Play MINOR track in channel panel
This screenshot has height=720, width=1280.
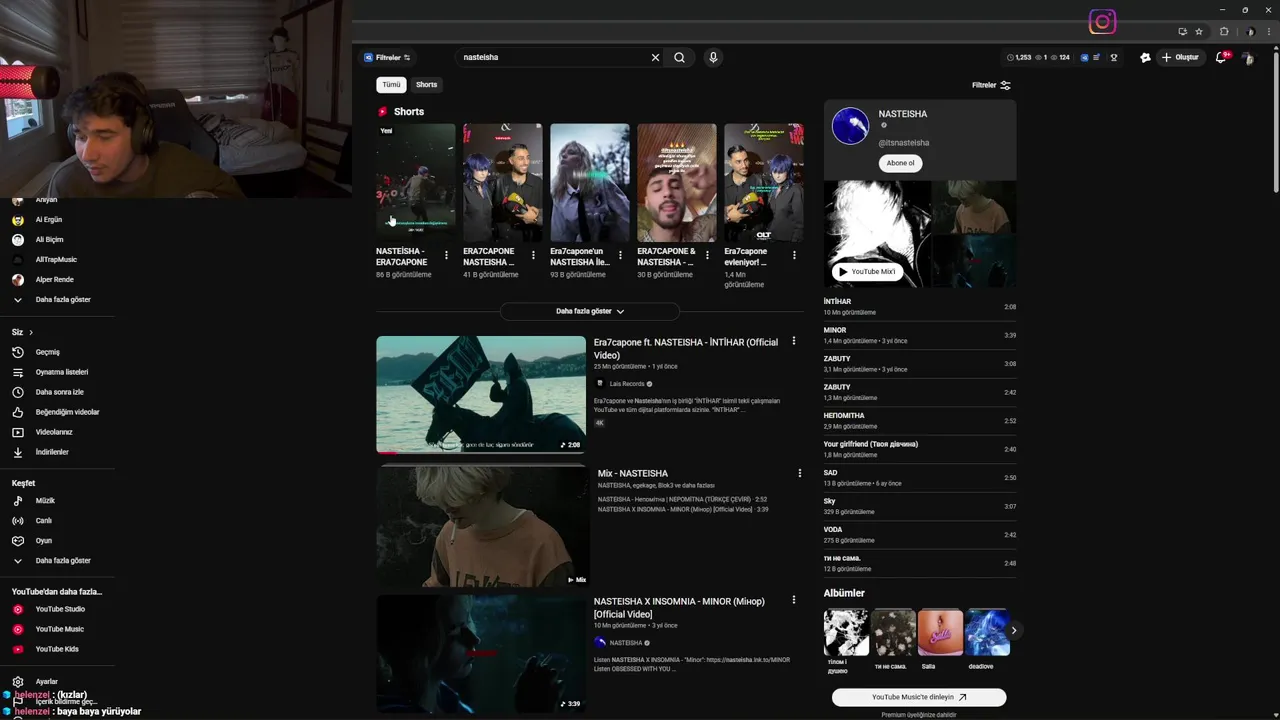(x=919, y=335)
